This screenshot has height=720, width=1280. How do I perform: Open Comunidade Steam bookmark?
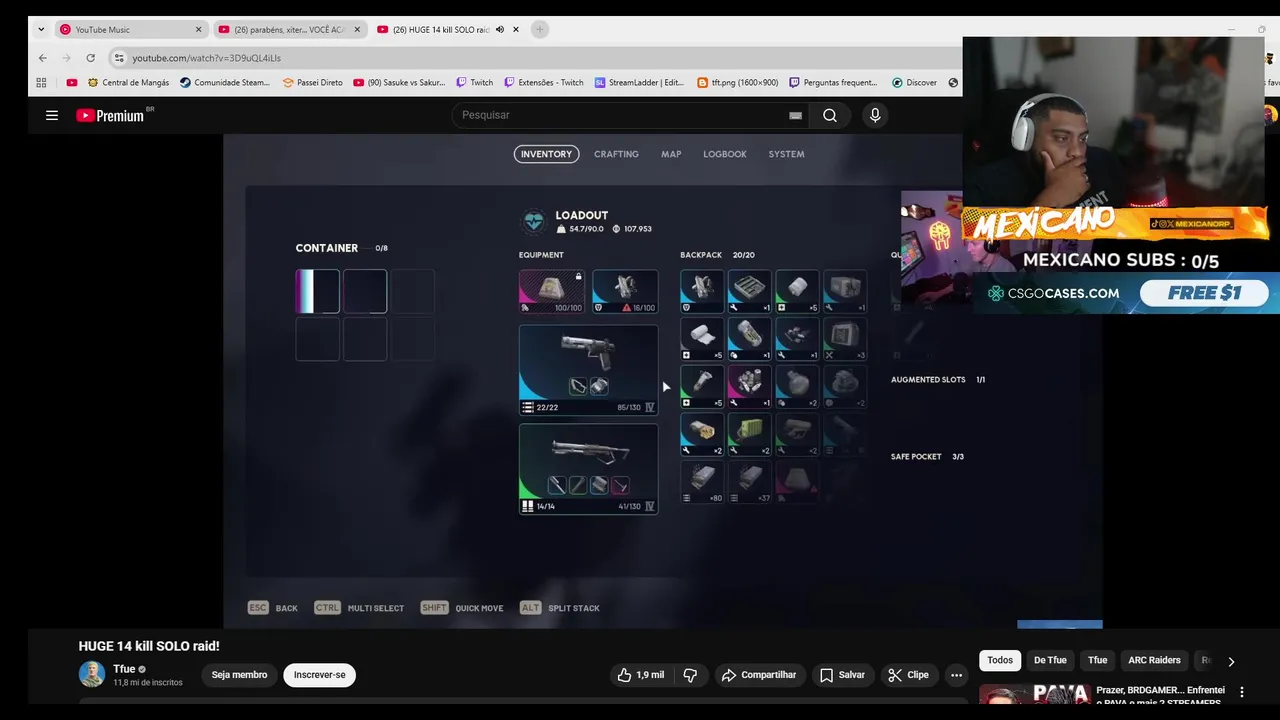click(225, 83)
